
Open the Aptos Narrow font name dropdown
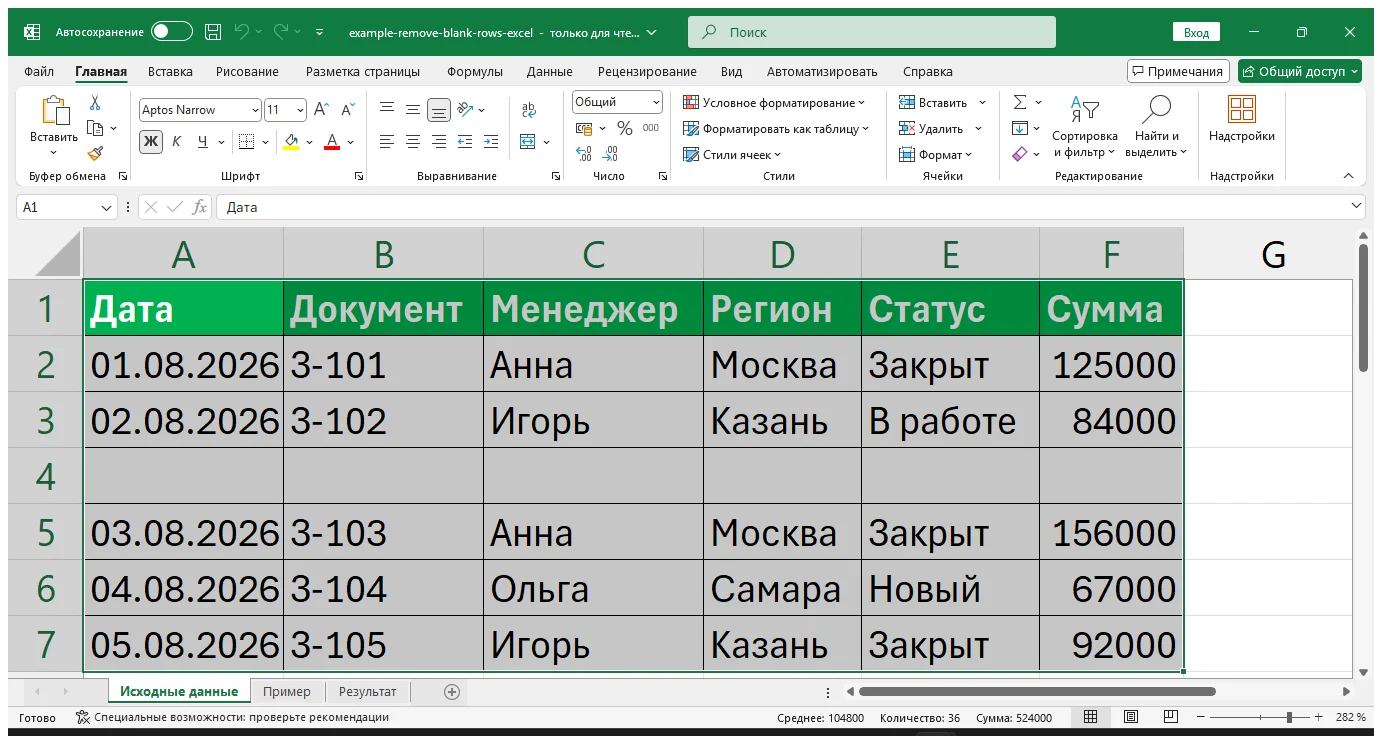[253, 110]
